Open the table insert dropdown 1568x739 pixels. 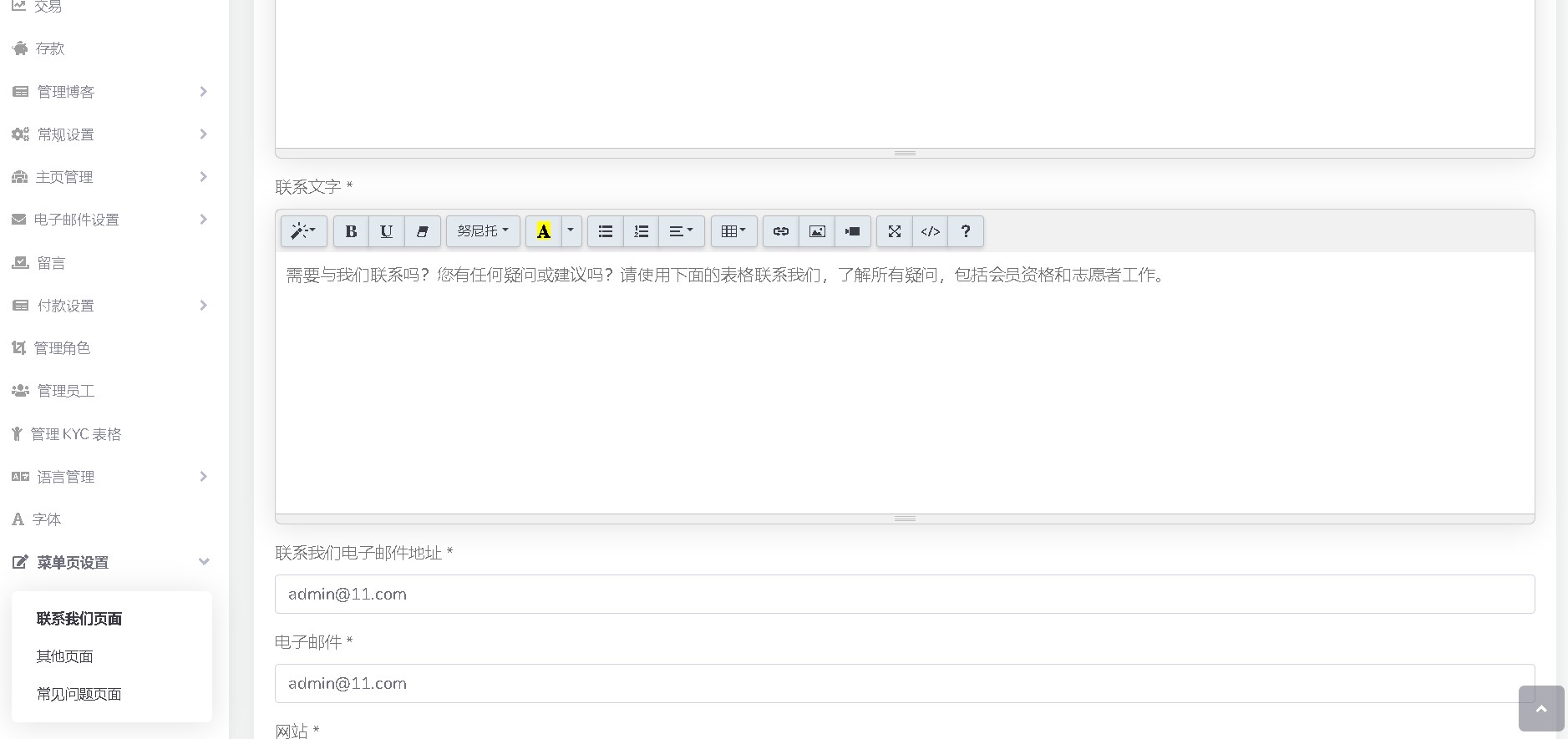point(733,231)
